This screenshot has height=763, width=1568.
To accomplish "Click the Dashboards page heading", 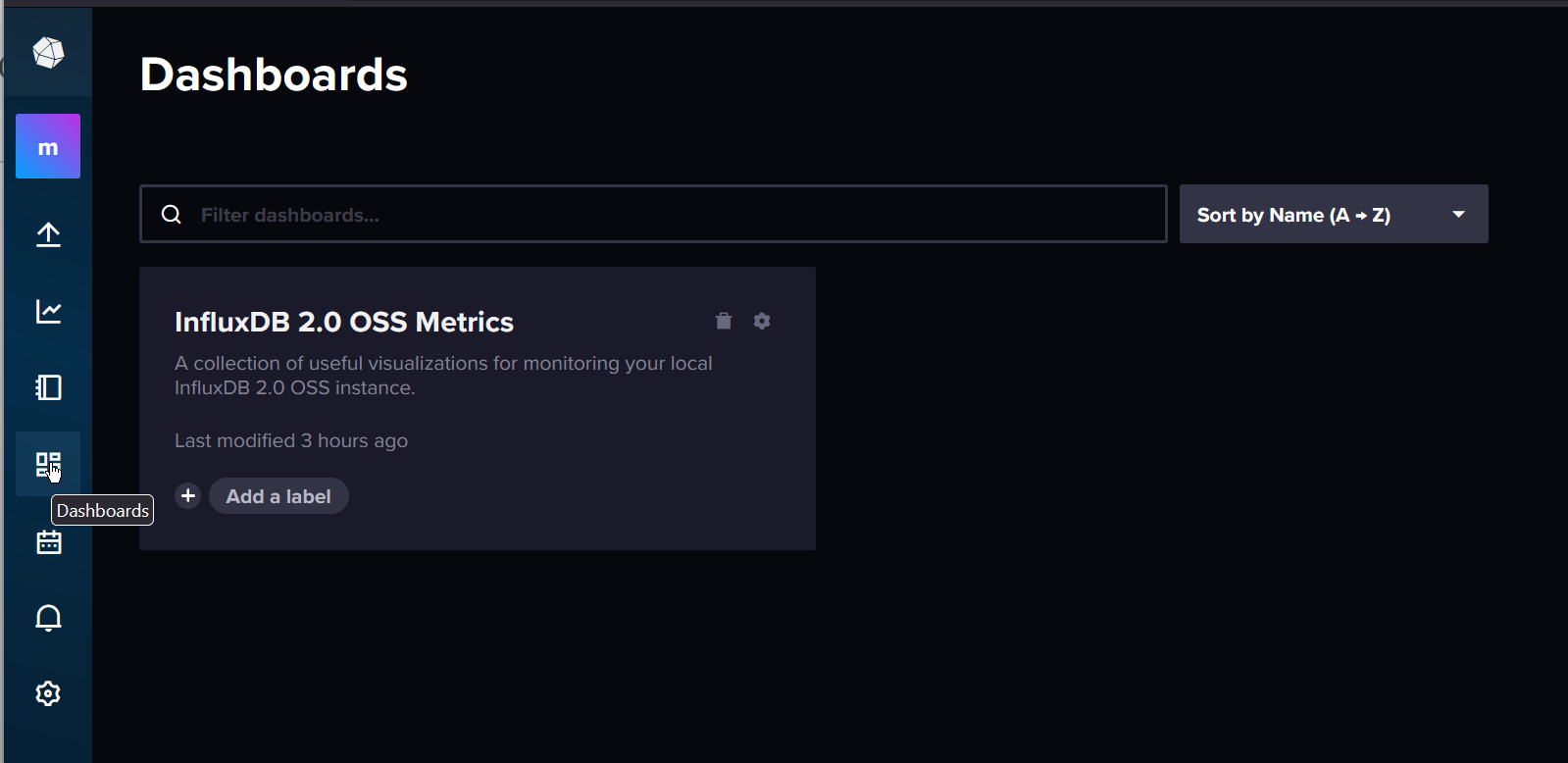I will pos(274,75).
